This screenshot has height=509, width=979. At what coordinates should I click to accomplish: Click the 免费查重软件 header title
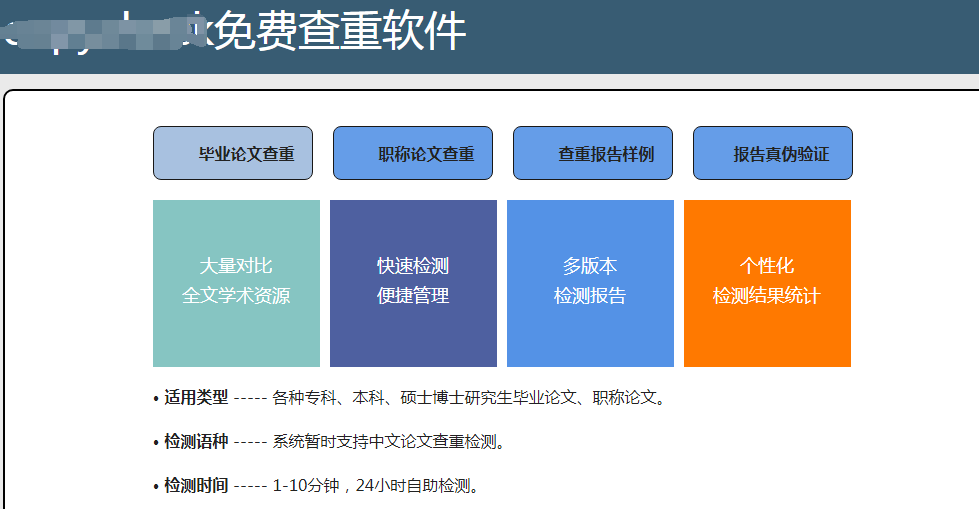click(340, 31)
